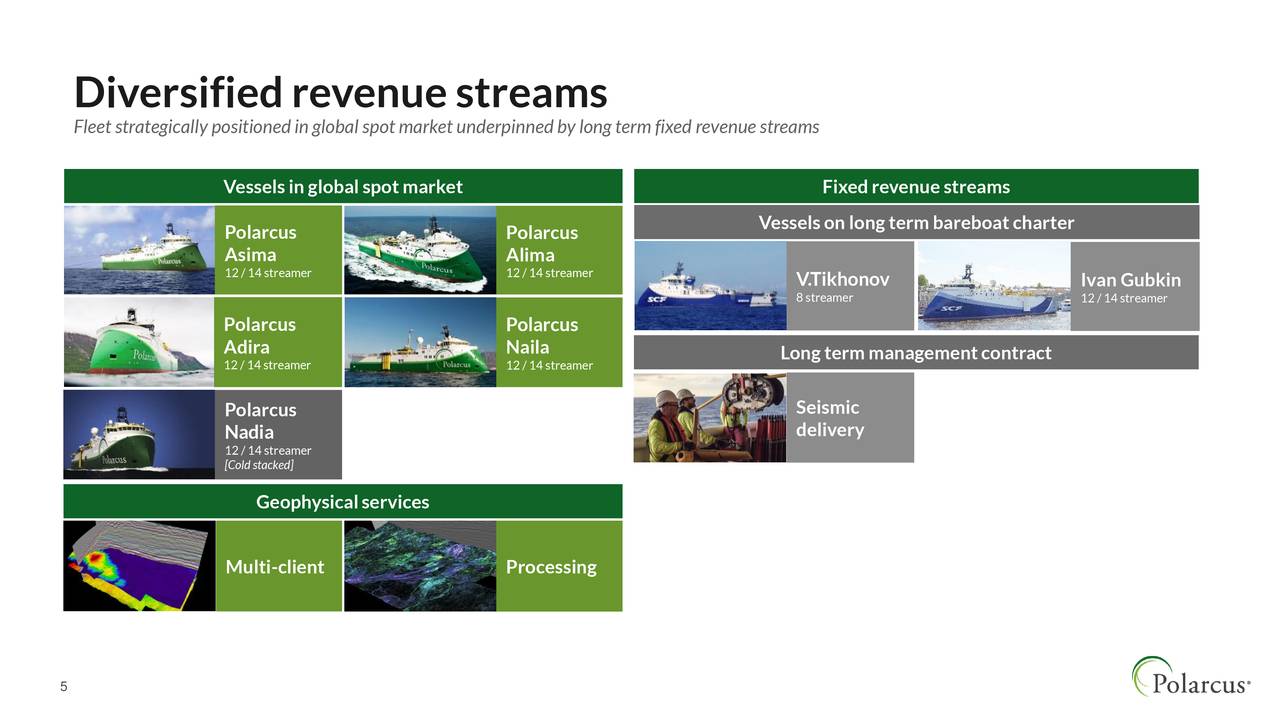Click the Polarcus Adira vessel photo
This screenshot has height=720, width=1280.
(x=139, y=342)
